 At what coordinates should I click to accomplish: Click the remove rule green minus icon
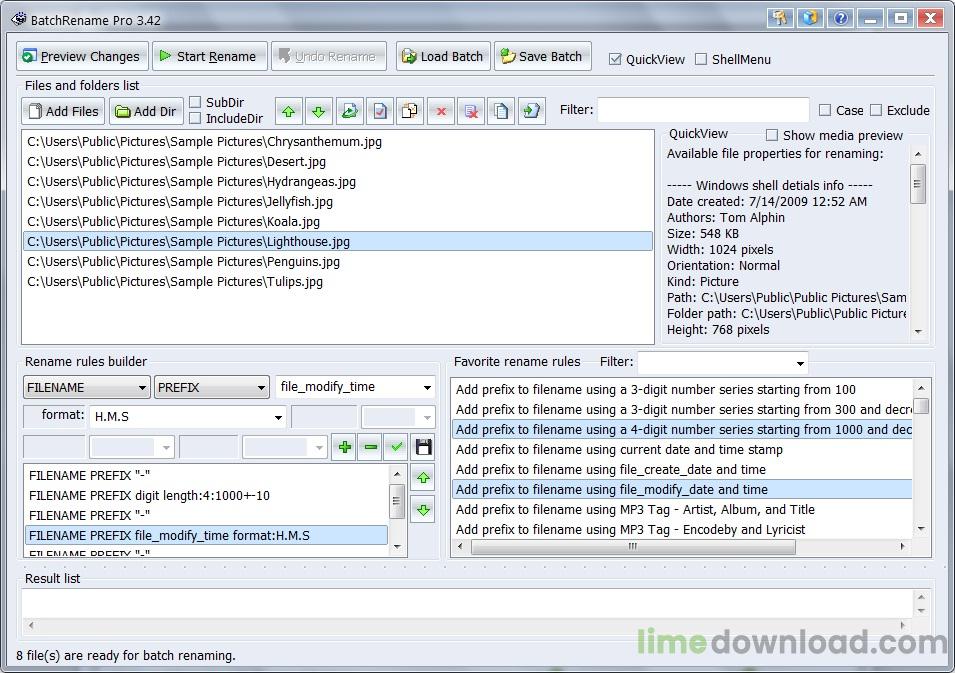(x=371, y=447)
